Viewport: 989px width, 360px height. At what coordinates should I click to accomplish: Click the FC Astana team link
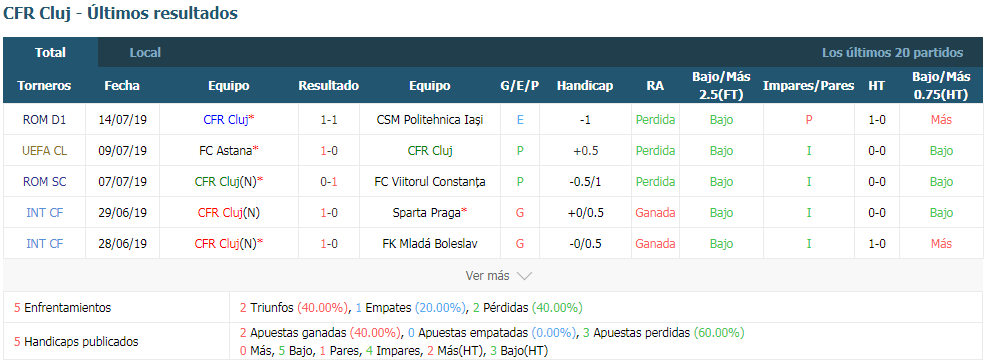coord(225,151)
